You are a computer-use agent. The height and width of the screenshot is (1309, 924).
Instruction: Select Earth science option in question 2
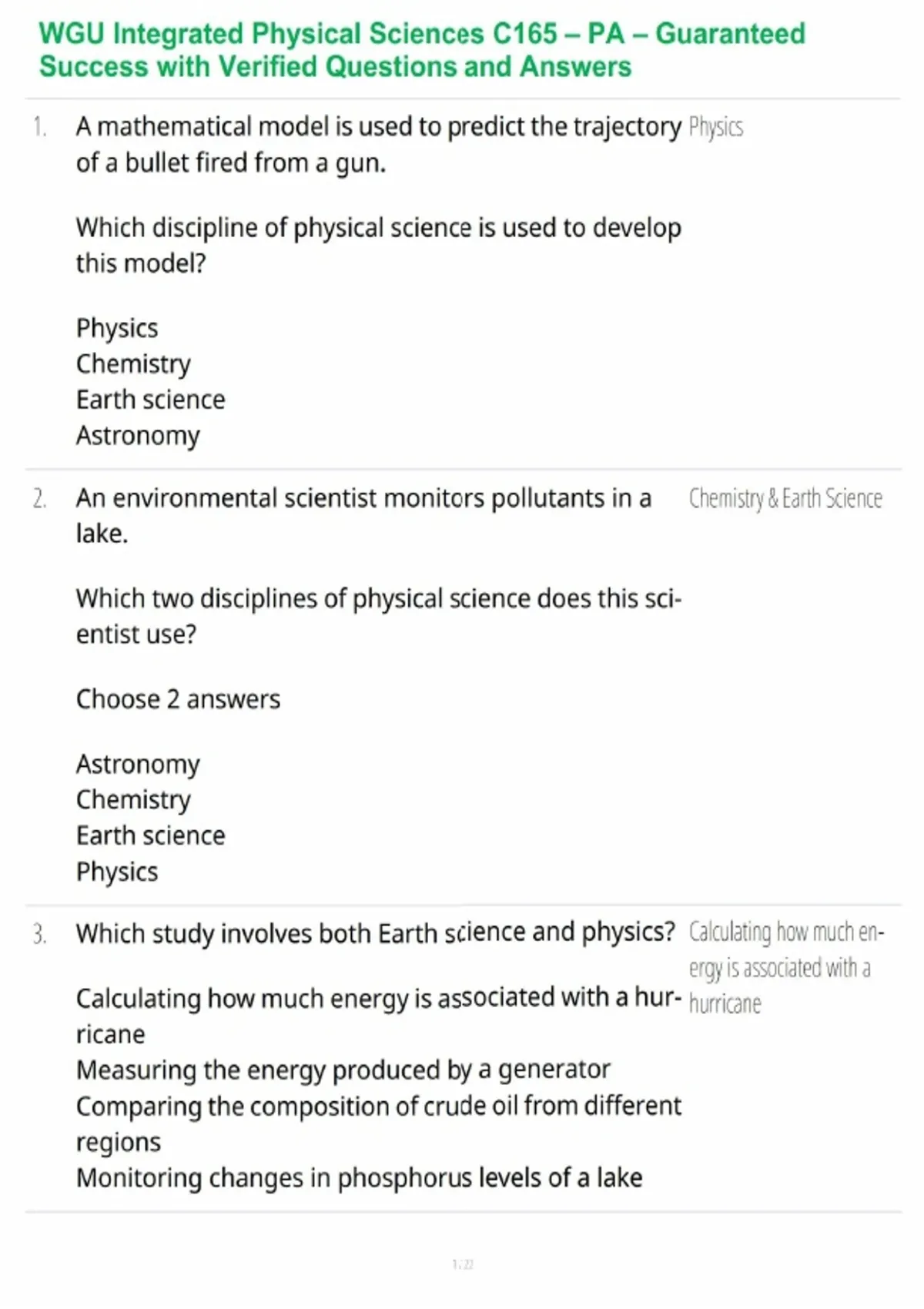[x=150, y=835]
